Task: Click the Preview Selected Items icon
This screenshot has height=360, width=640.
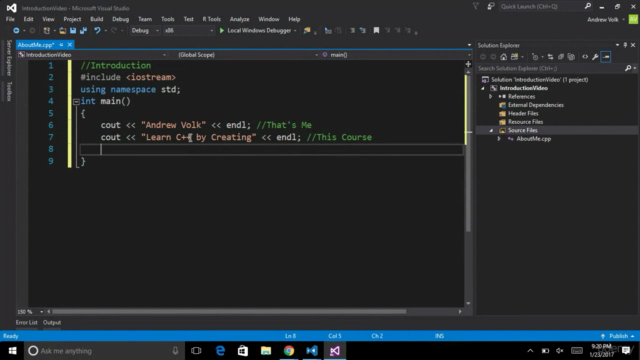Action: coord(606,57)
